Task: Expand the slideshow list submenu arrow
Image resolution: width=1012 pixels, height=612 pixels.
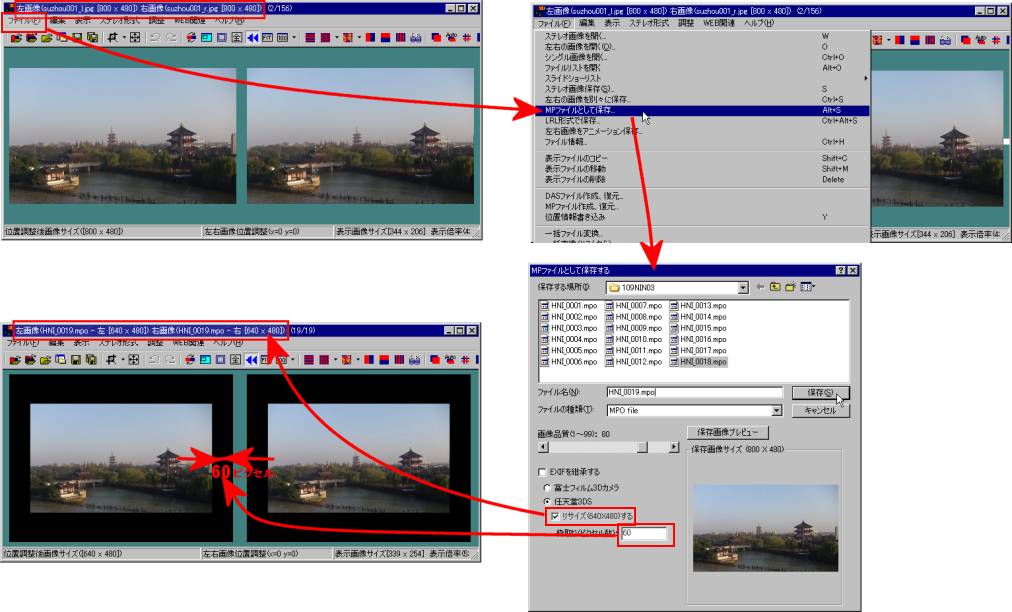Action: point(865,78)
